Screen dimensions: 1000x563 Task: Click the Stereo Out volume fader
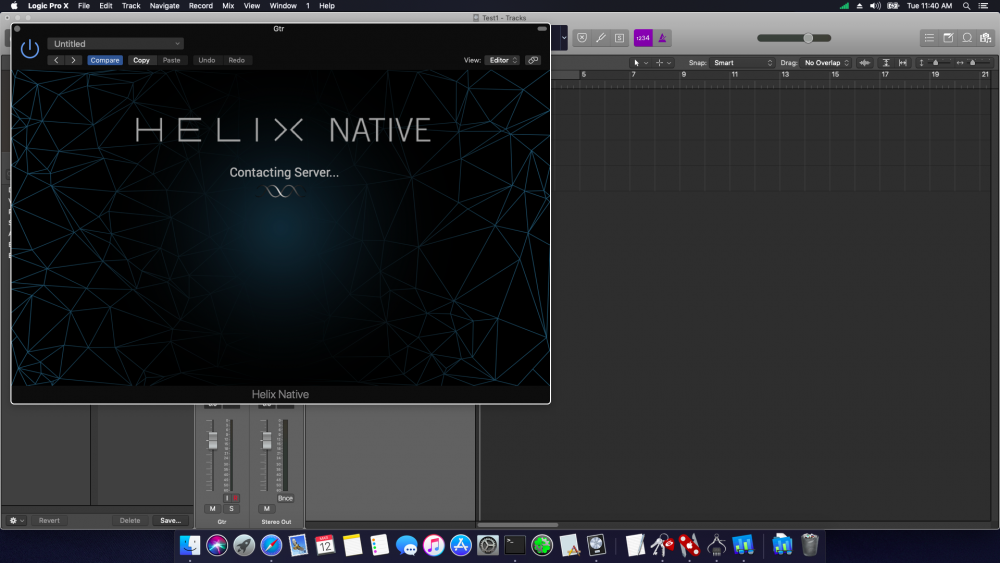[267, 440]
